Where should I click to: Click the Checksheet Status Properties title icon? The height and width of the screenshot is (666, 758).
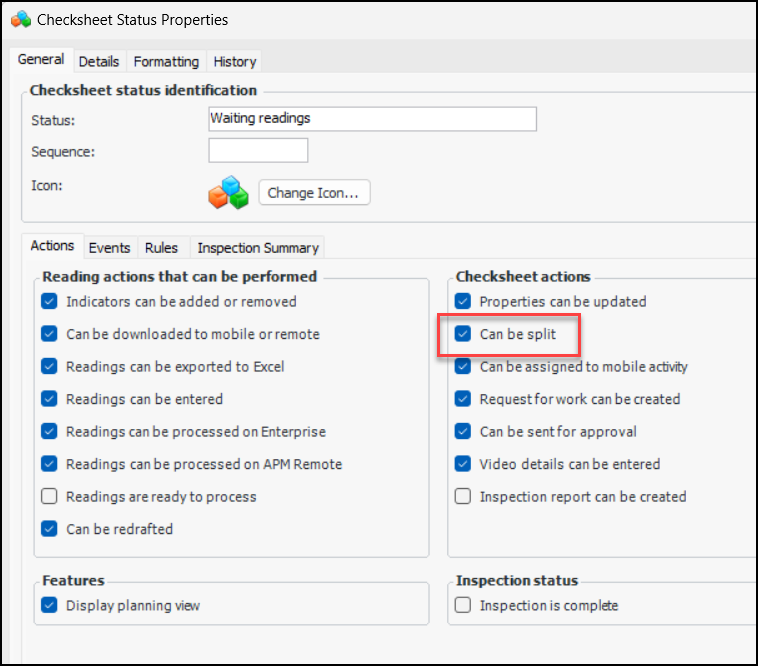(20, 19)
